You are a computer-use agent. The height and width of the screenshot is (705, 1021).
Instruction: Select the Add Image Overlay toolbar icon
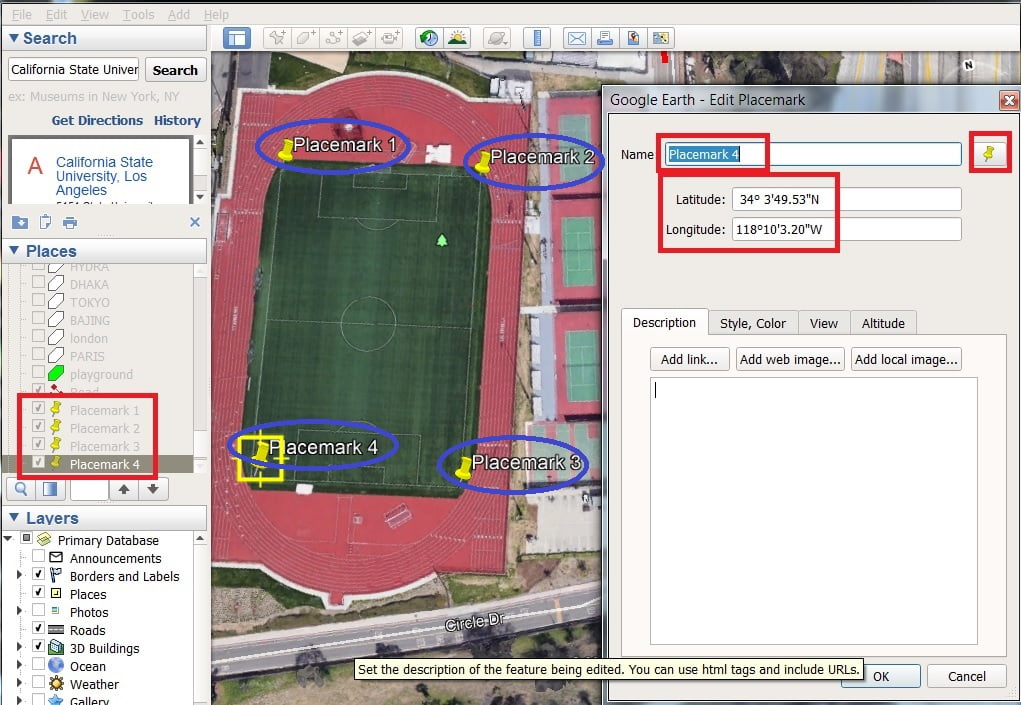tap(361, 38)
